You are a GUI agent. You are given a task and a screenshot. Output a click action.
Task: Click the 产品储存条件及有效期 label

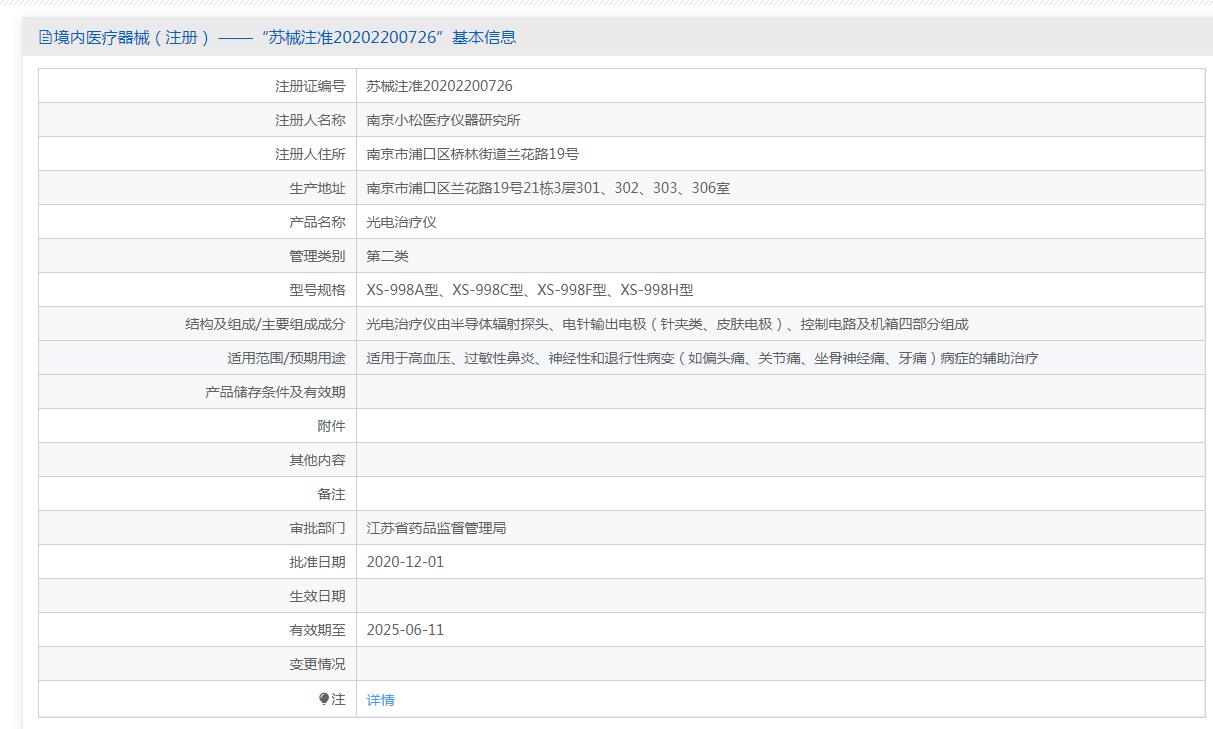coord(275,392)
